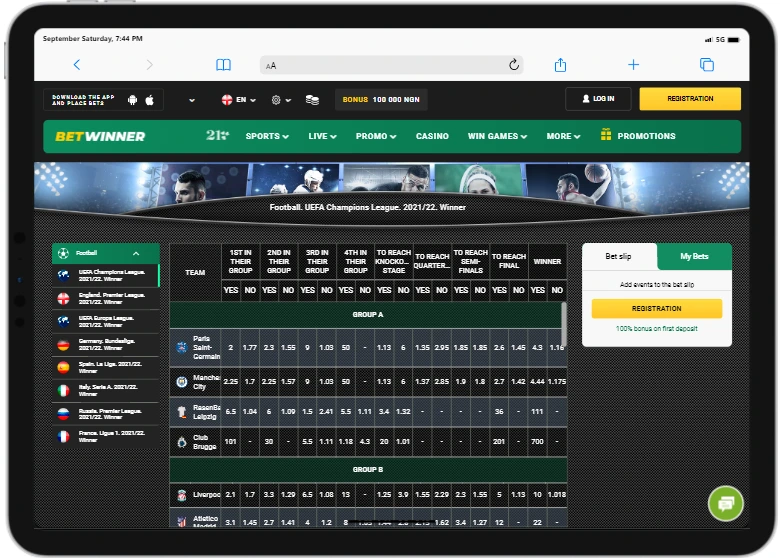Click the coins stack icon
Viewport: 780px width, 558px height.
tap(312, 100)
